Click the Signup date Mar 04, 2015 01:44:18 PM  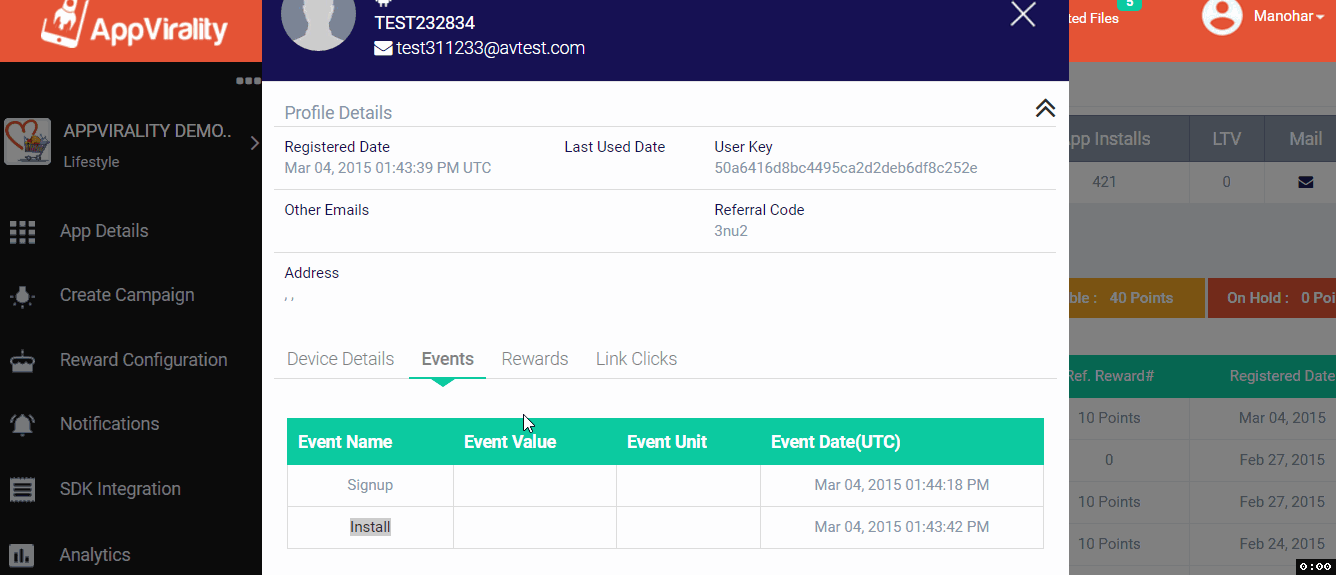902,485
